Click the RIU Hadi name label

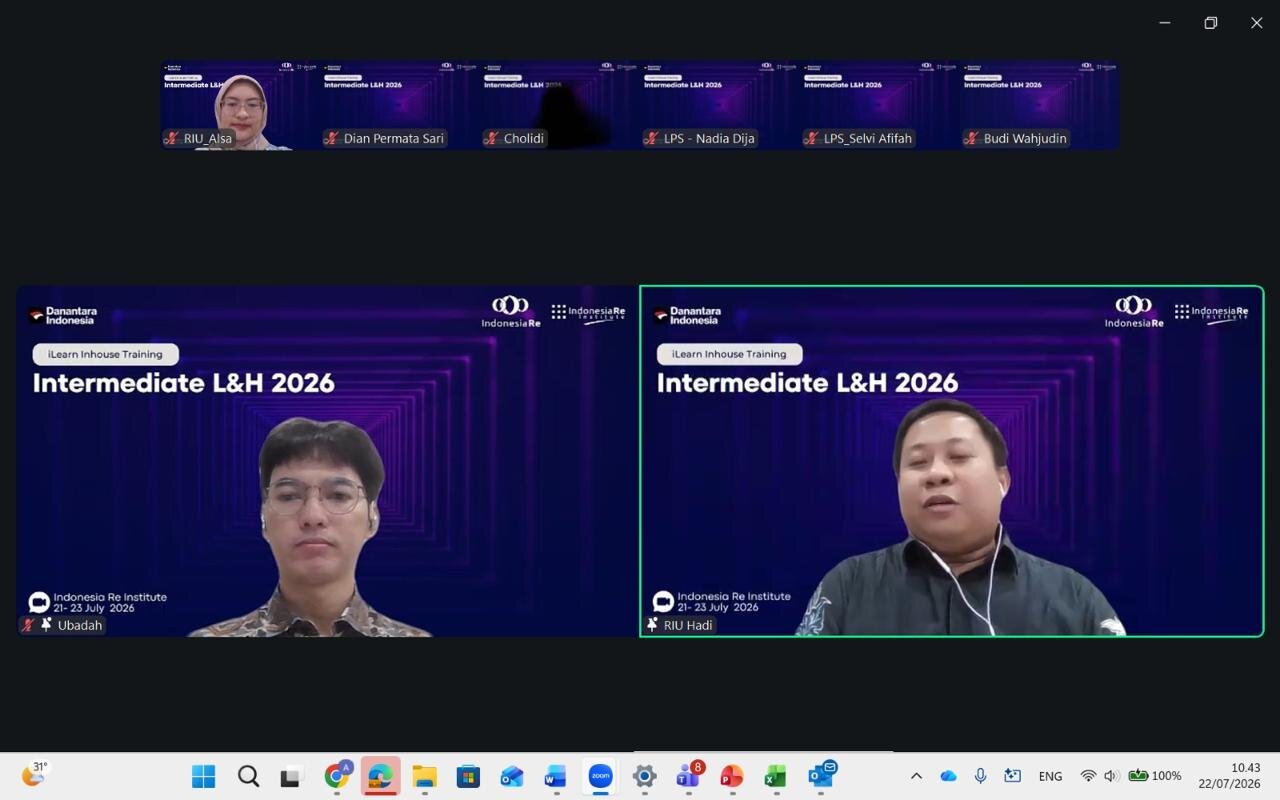pos(688,625)
